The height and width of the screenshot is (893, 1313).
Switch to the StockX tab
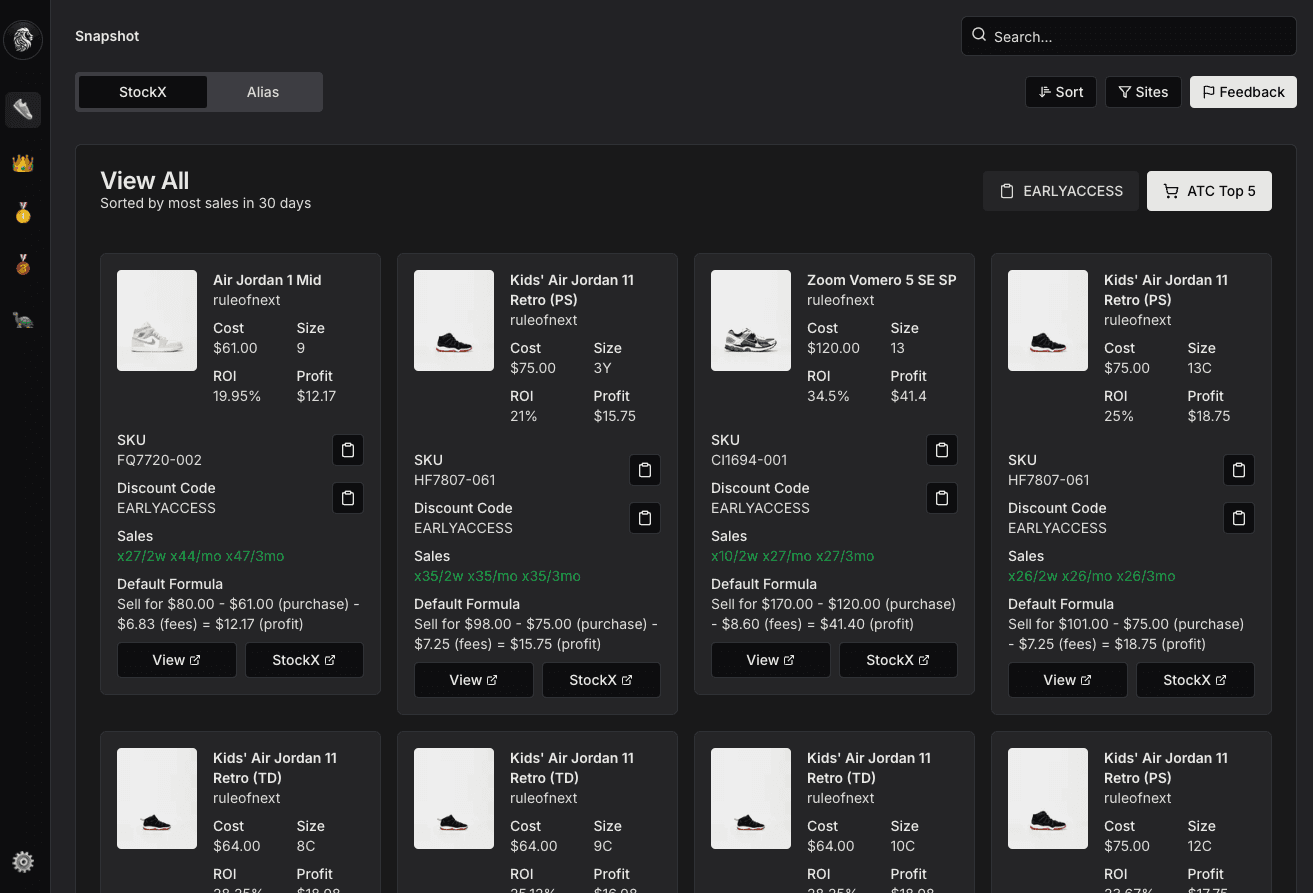point(143,92)
